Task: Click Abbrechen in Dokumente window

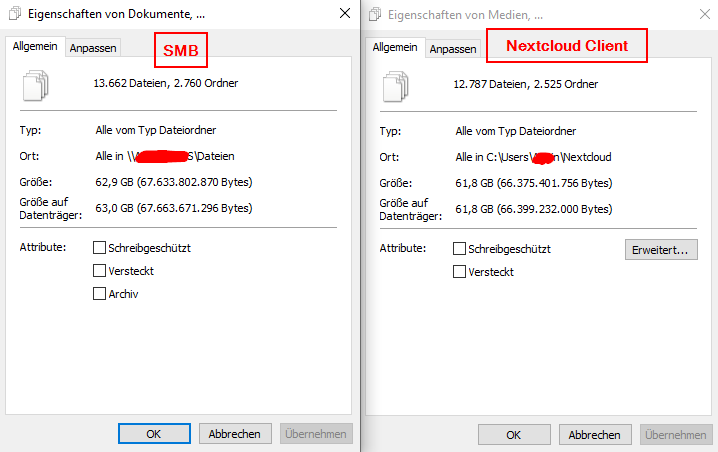Action: pyautogui.click(x=235, y=434)
